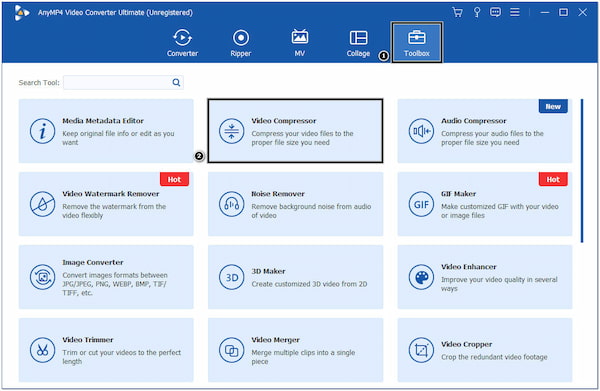
Task: Close the AnyMP4 Video Converter window
Action: [x=582, y=12]
